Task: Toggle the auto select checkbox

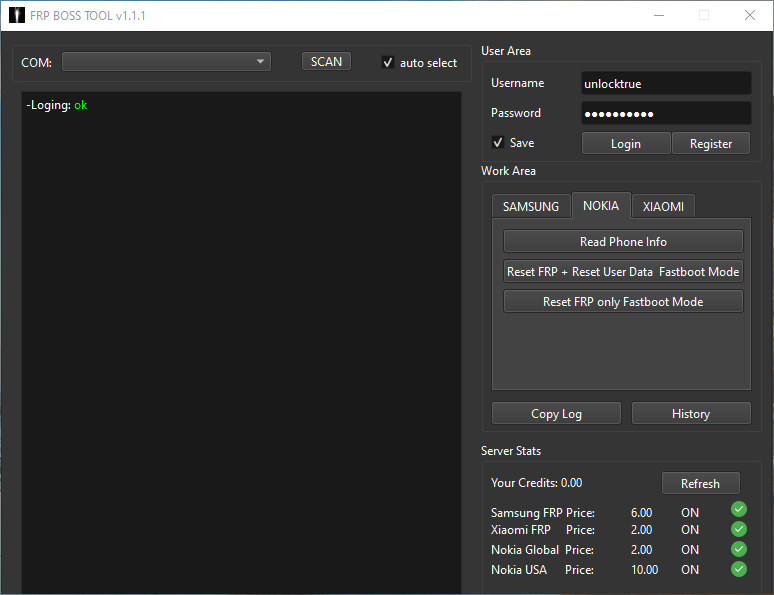Action: click(388, 63)
